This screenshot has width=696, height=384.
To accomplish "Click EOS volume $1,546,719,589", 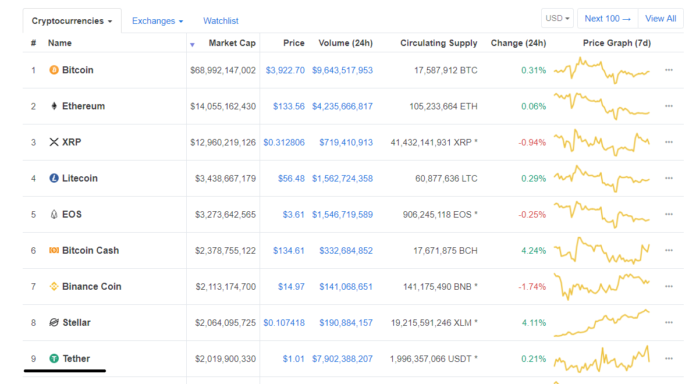I will click(342, 214).
